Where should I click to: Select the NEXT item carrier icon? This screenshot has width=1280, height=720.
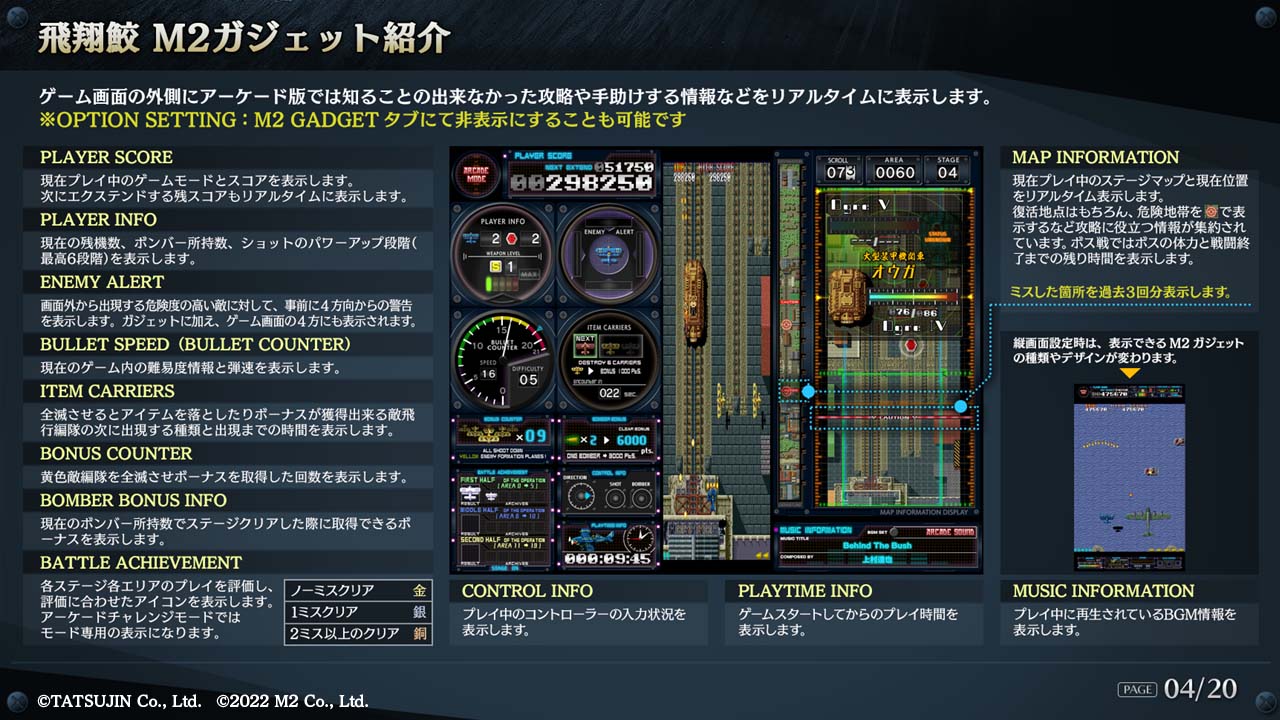[584, 347]
